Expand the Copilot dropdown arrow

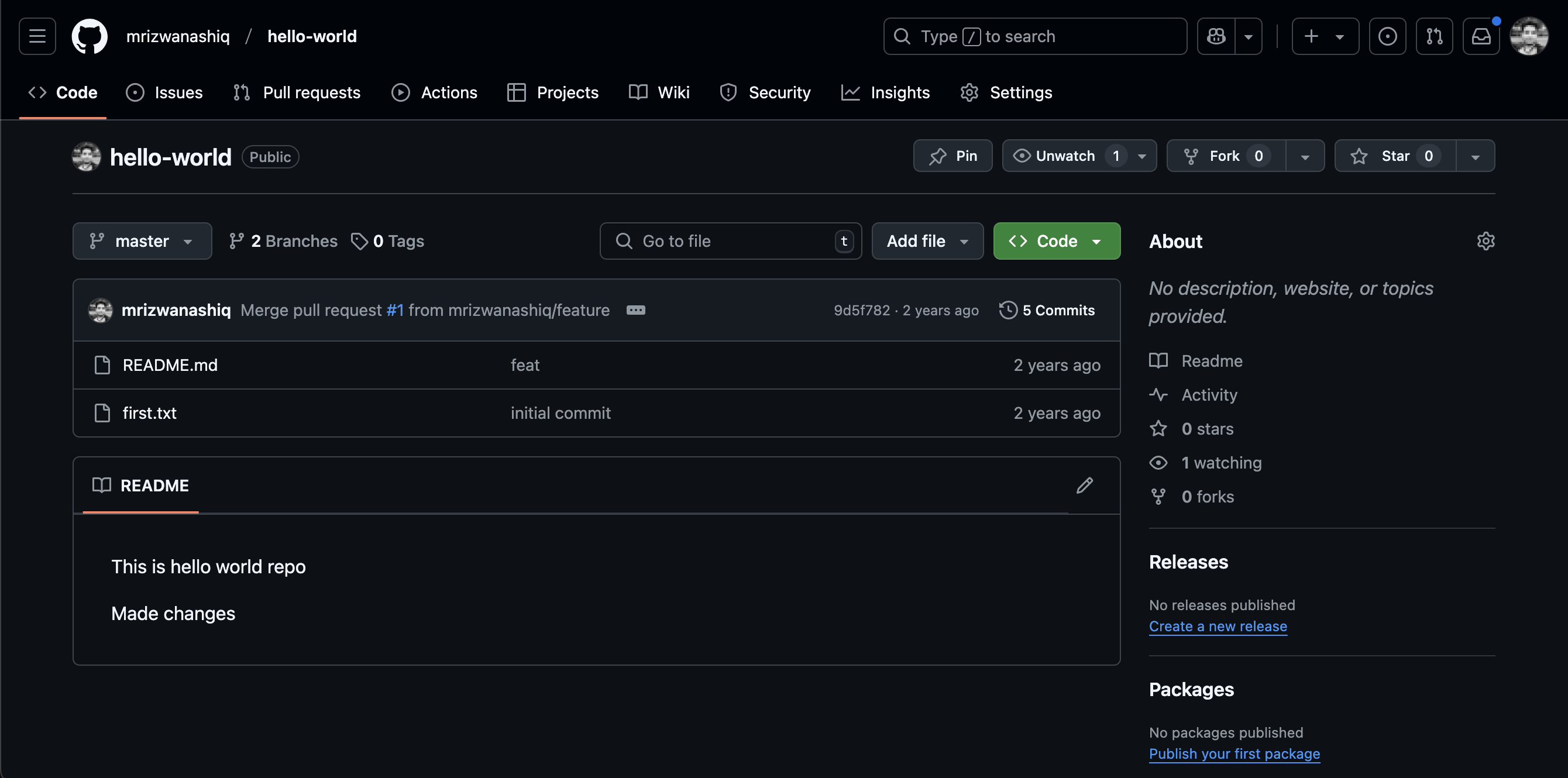tap(1249, 36)
